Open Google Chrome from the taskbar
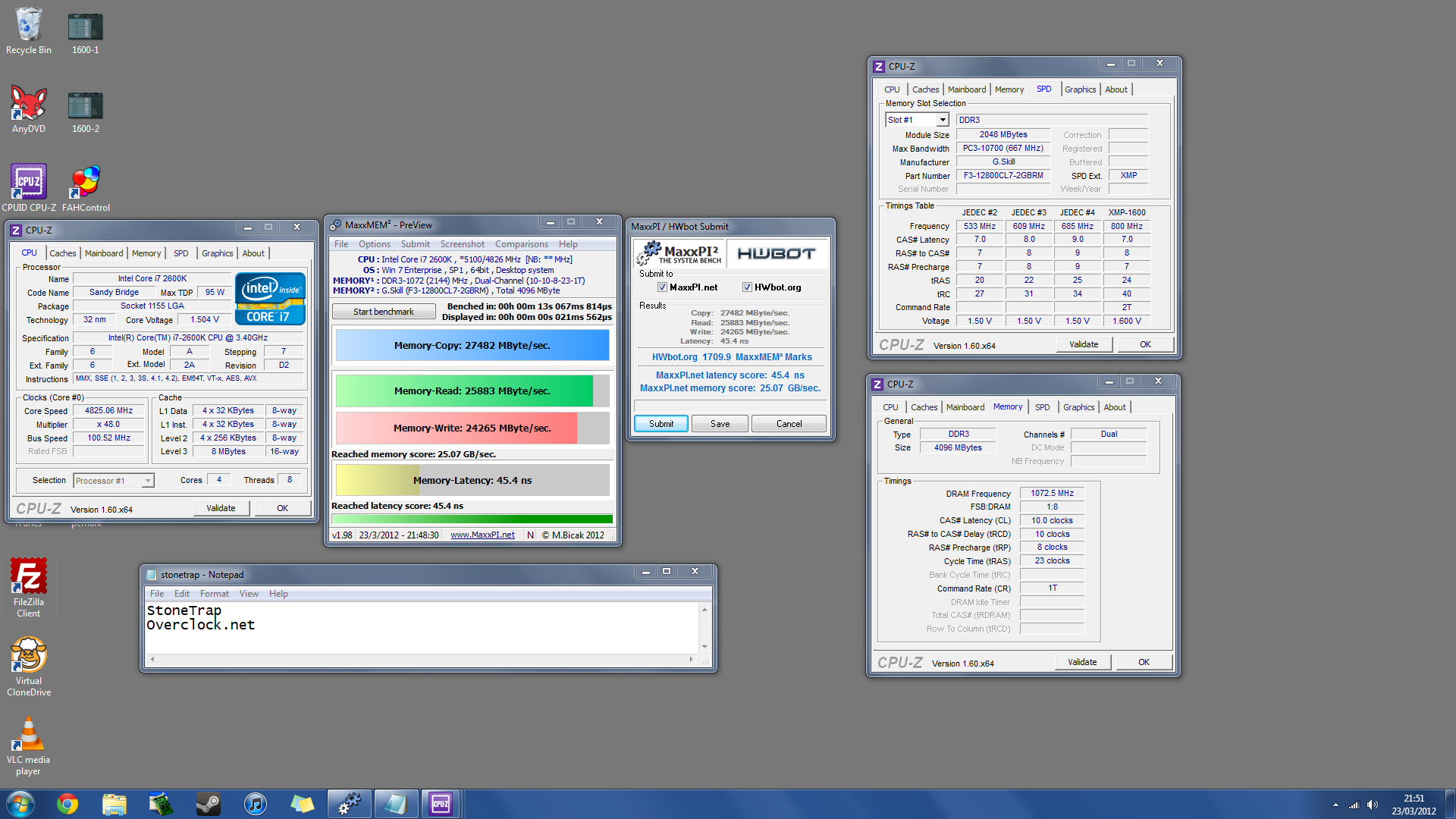This screenshot has width=1456, height=819. [x=67, y=804]
